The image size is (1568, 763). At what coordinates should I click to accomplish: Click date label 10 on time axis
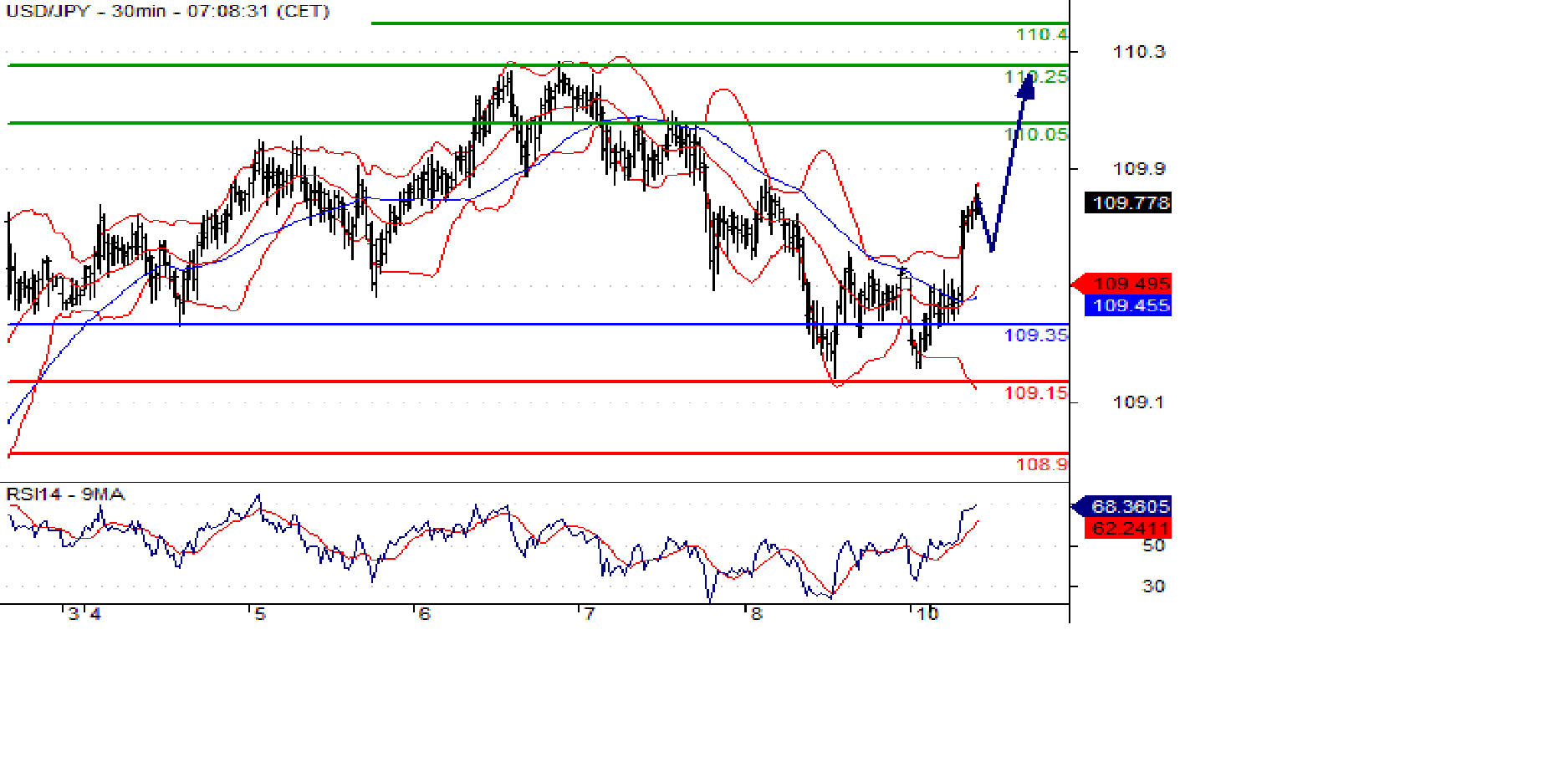927,614
